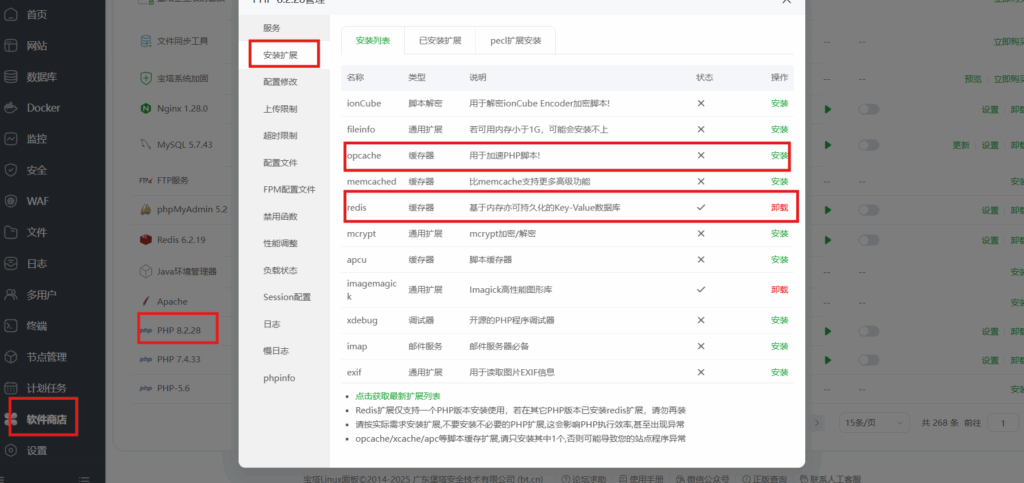Toggle the home-display switch in Redis row
Screen dimensions: 1024x483
point(869,240)
